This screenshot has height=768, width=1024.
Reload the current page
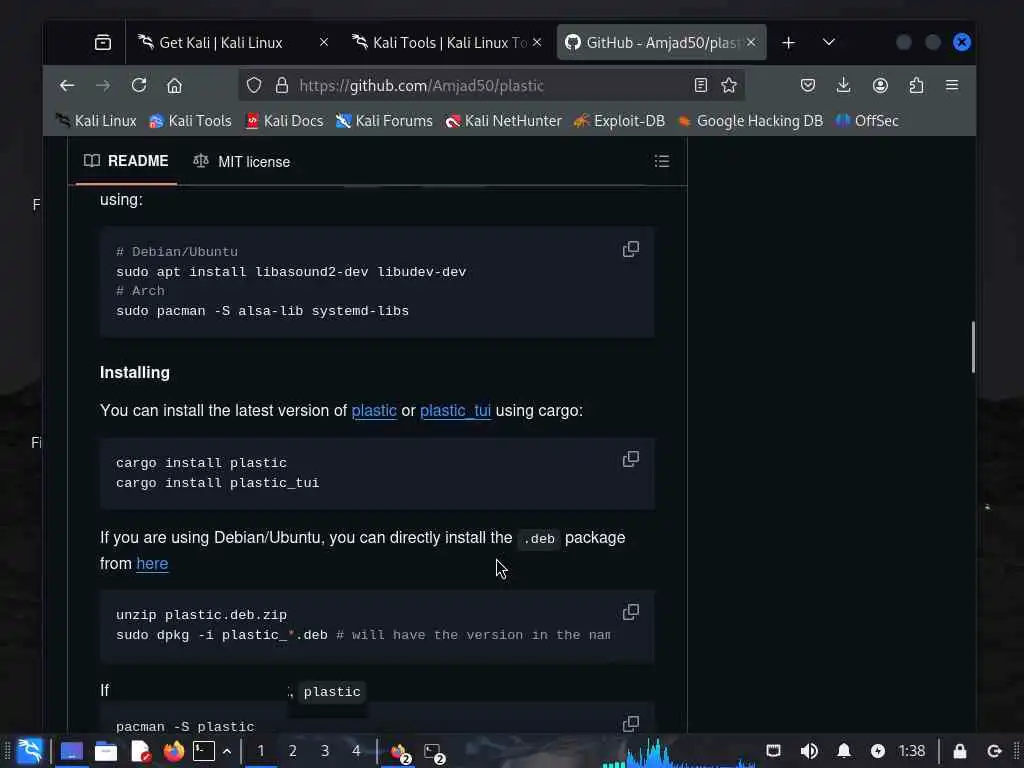click(138, 86)
